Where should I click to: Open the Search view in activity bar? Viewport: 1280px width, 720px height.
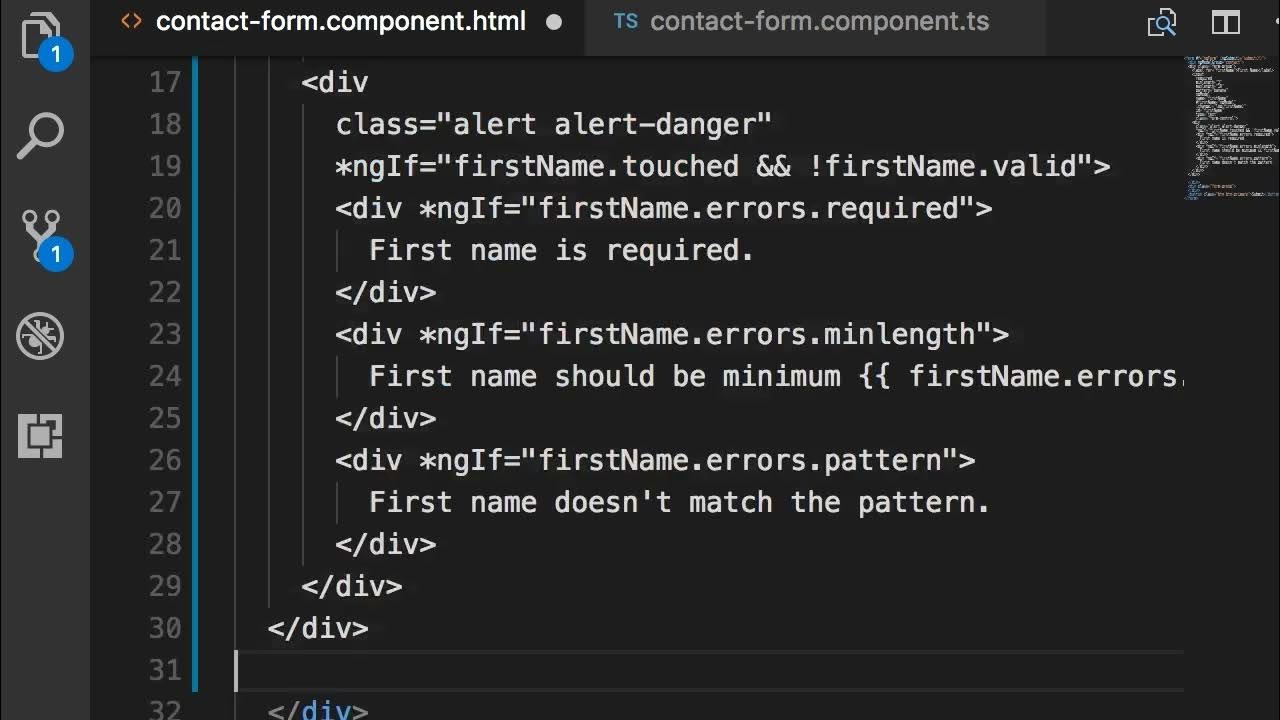41,136
